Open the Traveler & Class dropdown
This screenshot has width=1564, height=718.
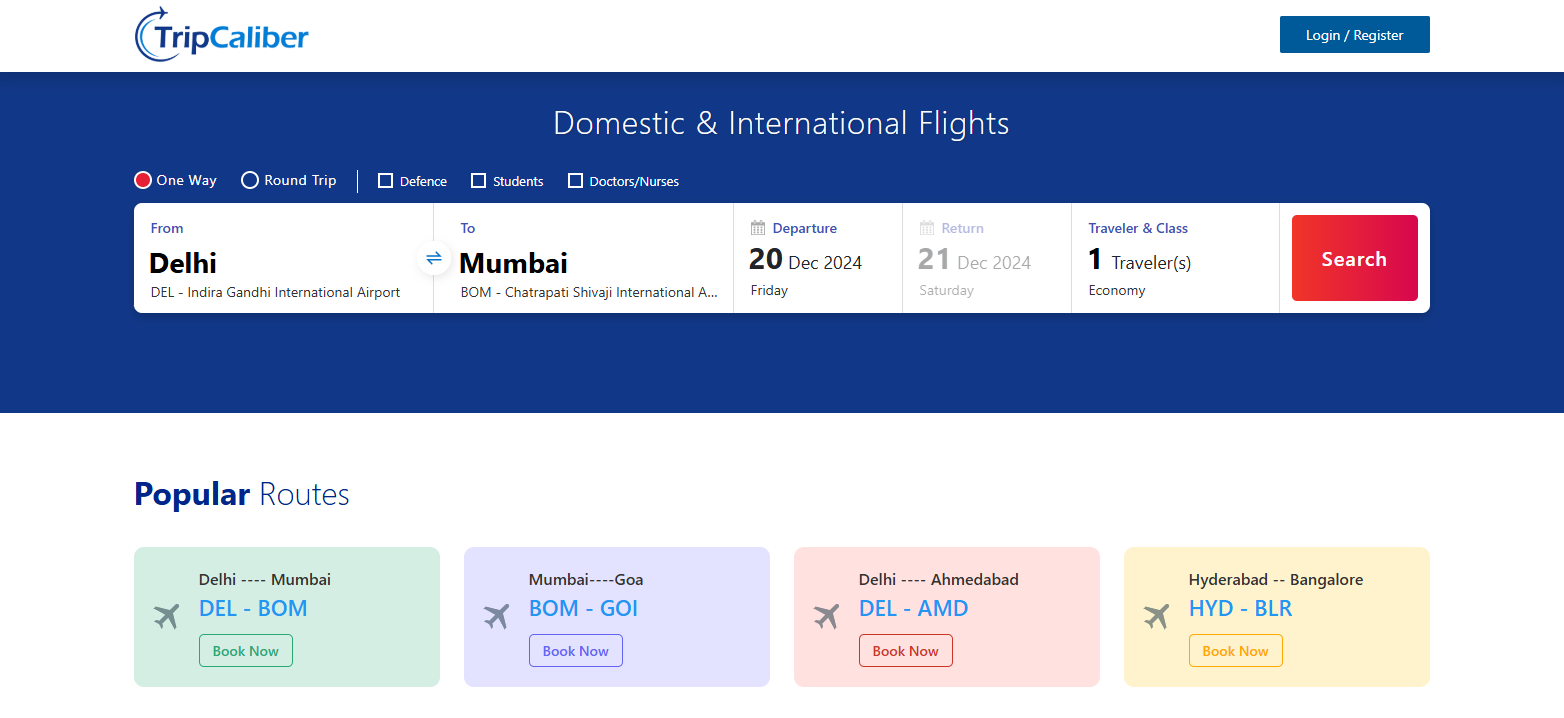click(x=1174, y=260)
